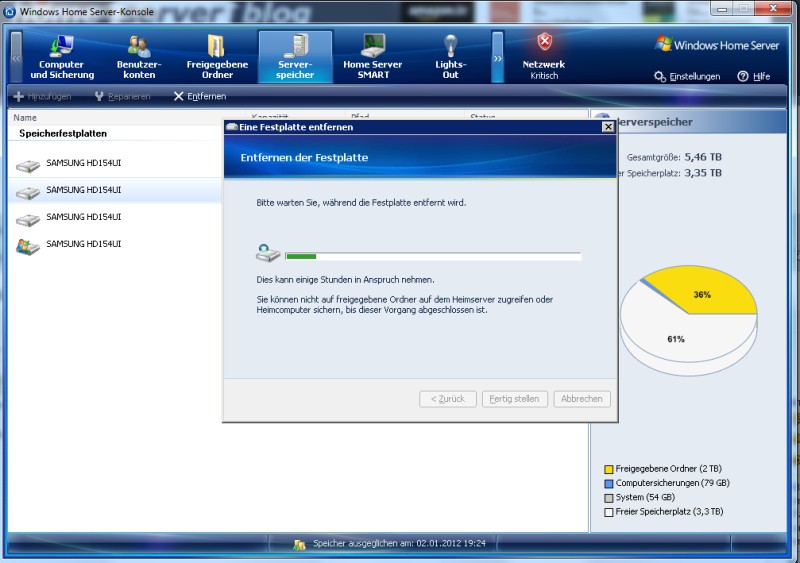Click status bar storage balance icon

(299, 545)
